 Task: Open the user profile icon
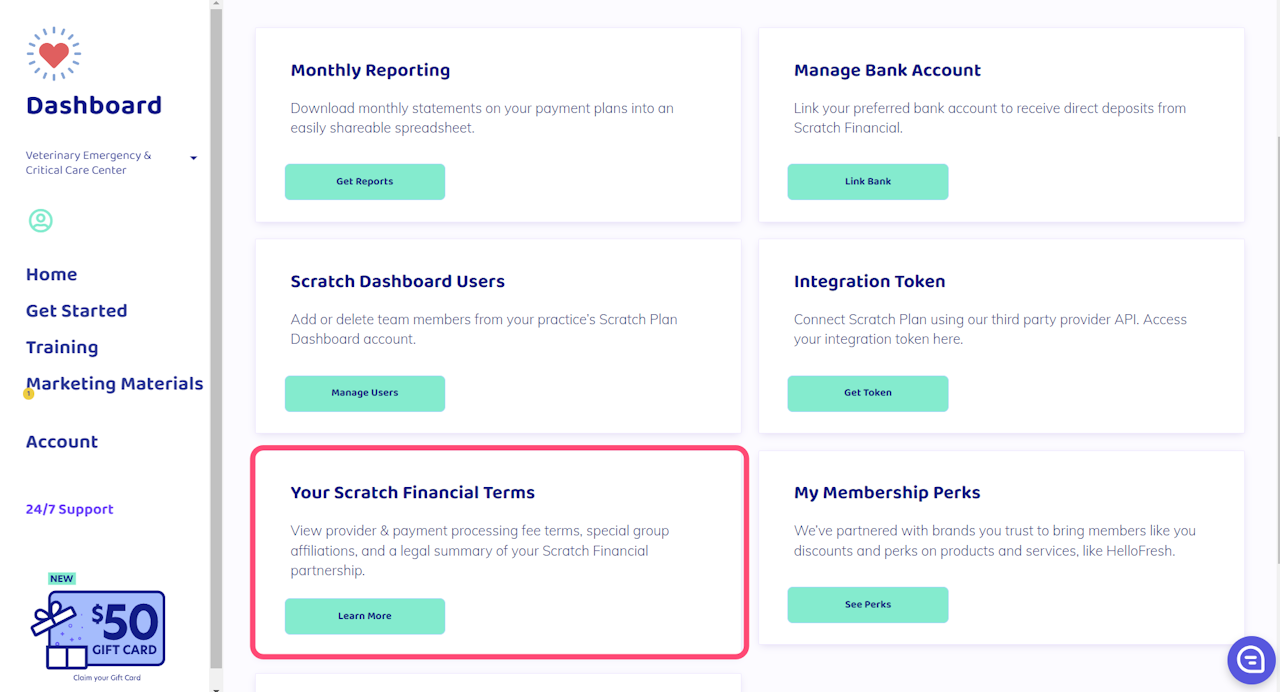(40, 220)
